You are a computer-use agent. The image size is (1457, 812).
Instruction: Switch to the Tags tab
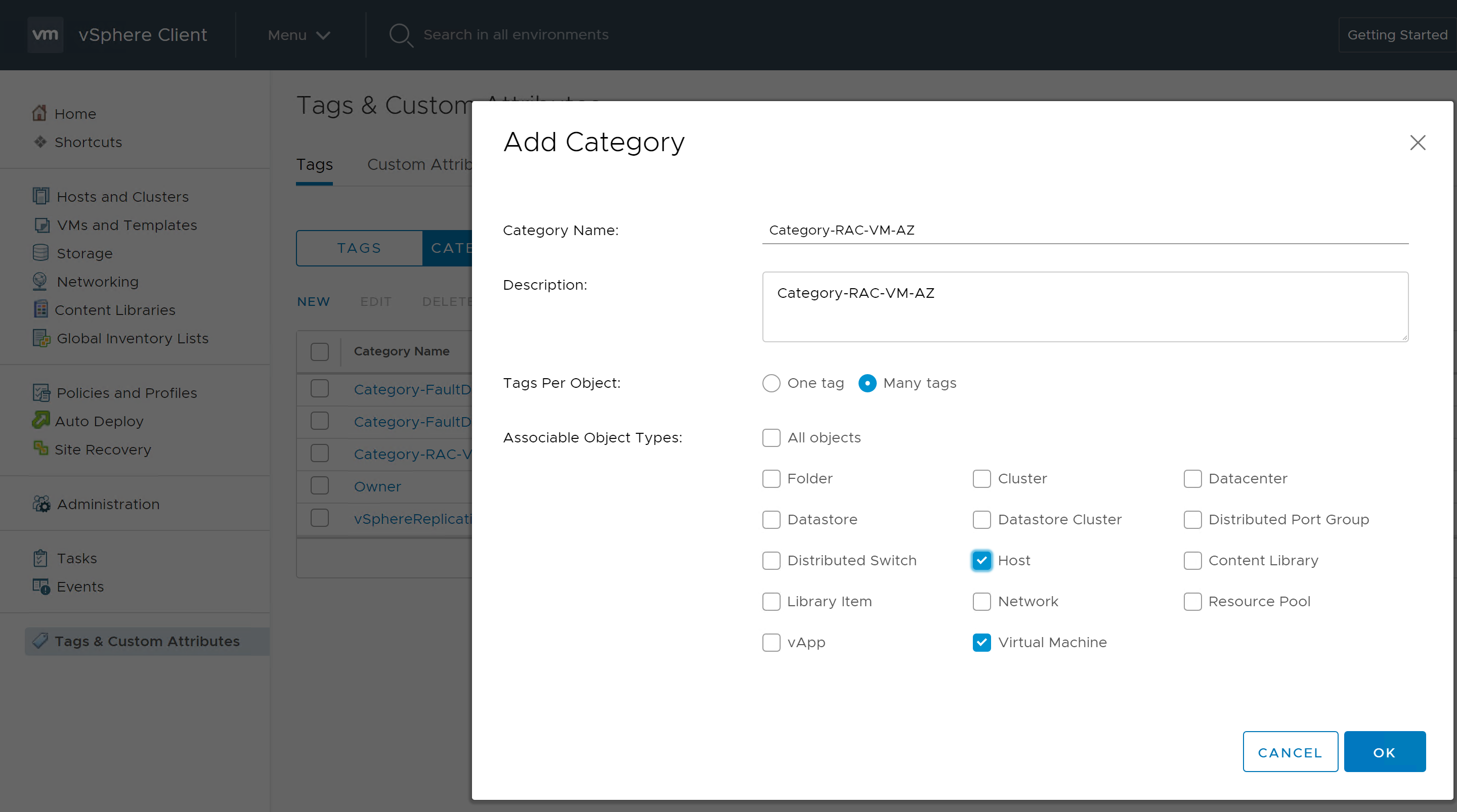[315, 164]
